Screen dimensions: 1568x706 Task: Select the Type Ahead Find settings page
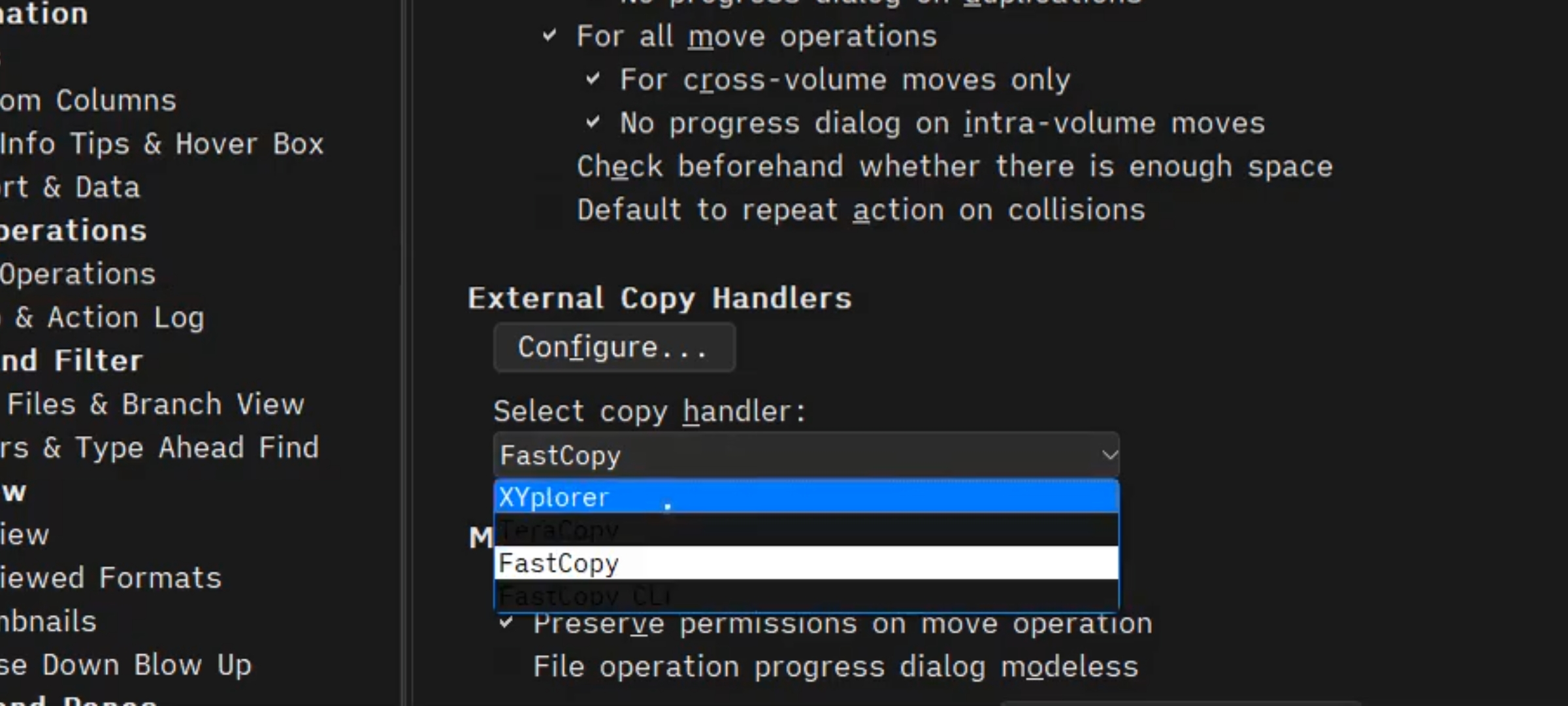tap(159, 448)
